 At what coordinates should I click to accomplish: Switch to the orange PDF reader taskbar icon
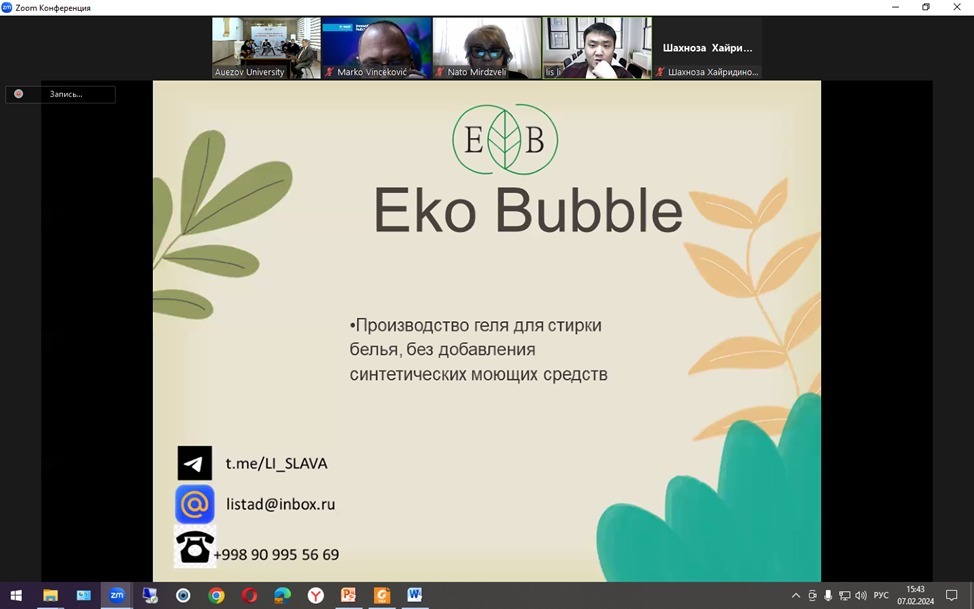point(382,595)
